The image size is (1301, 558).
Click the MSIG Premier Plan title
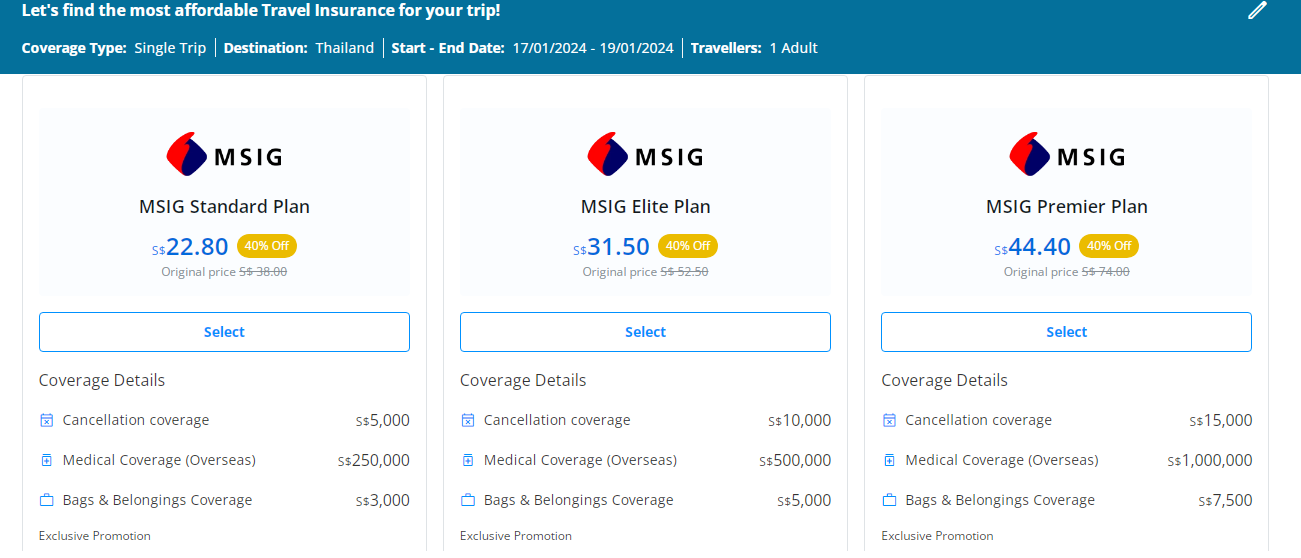1066,207
